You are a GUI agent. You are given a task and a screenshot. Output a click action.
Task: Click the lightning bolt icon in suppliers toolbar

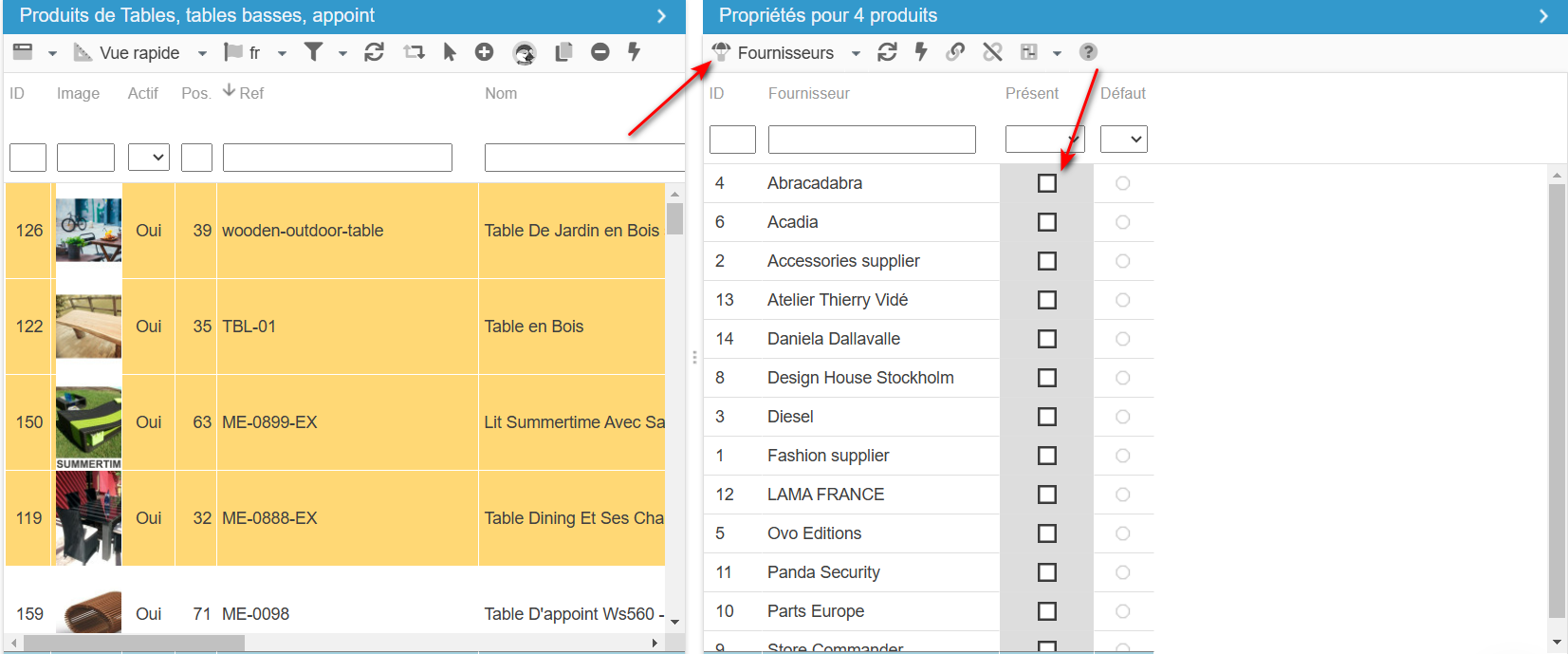click(x=920, y=52)
